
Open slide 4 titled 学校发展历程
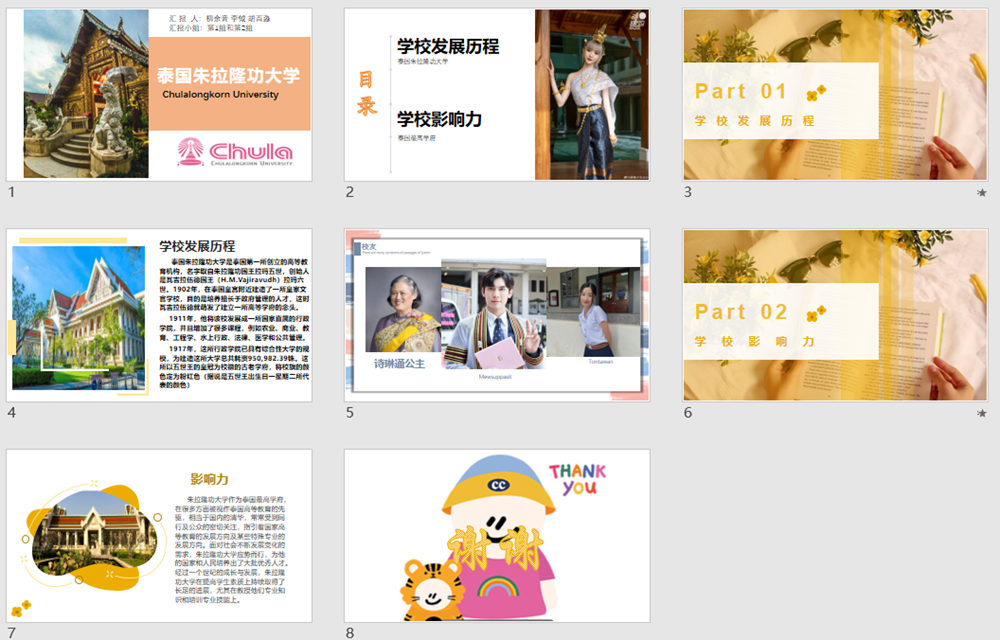(159, 315)
